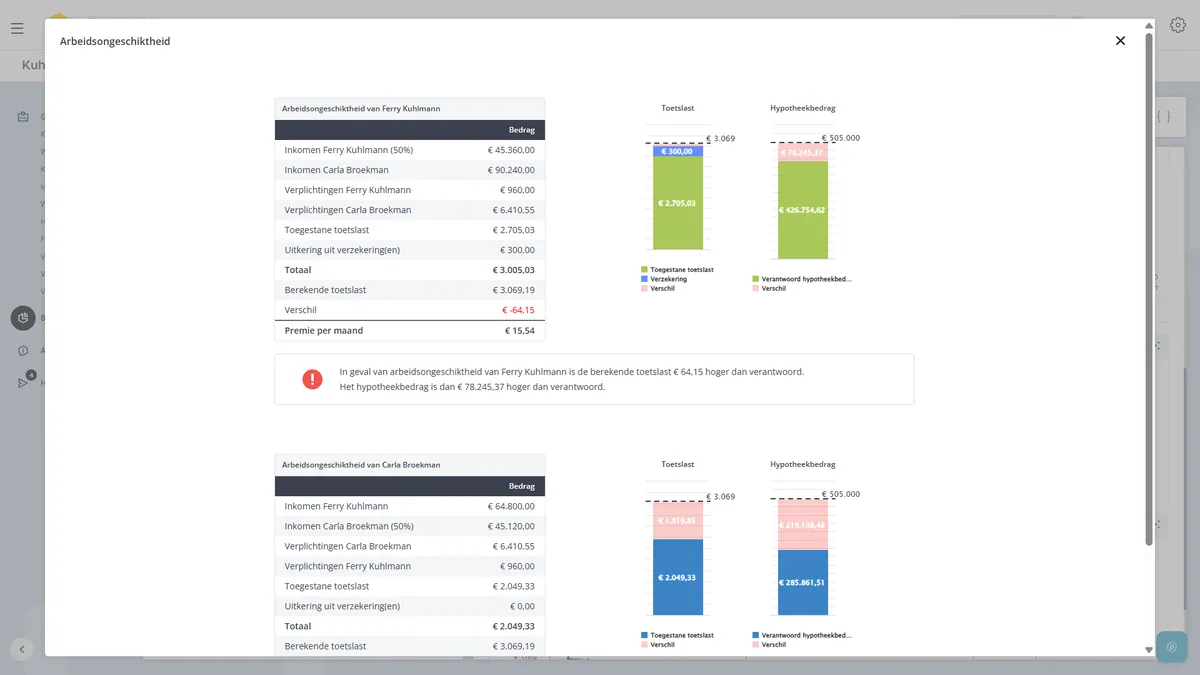Viewport: 1200px width, 675px height.
Task: Click the warning message about € 78.245,37 hypotheekbedrag
Action: click(472, 387)
